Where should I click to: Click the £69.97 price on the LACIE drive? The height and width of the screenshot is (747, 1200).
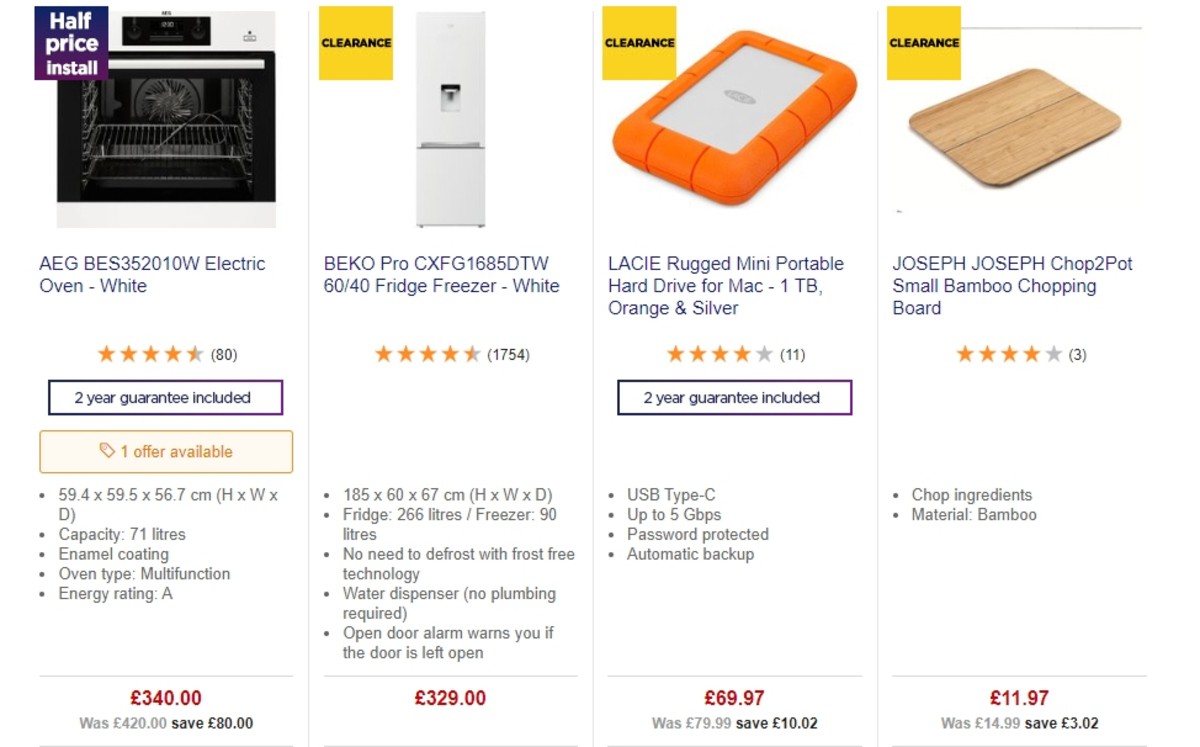click(x=734, y=697)
